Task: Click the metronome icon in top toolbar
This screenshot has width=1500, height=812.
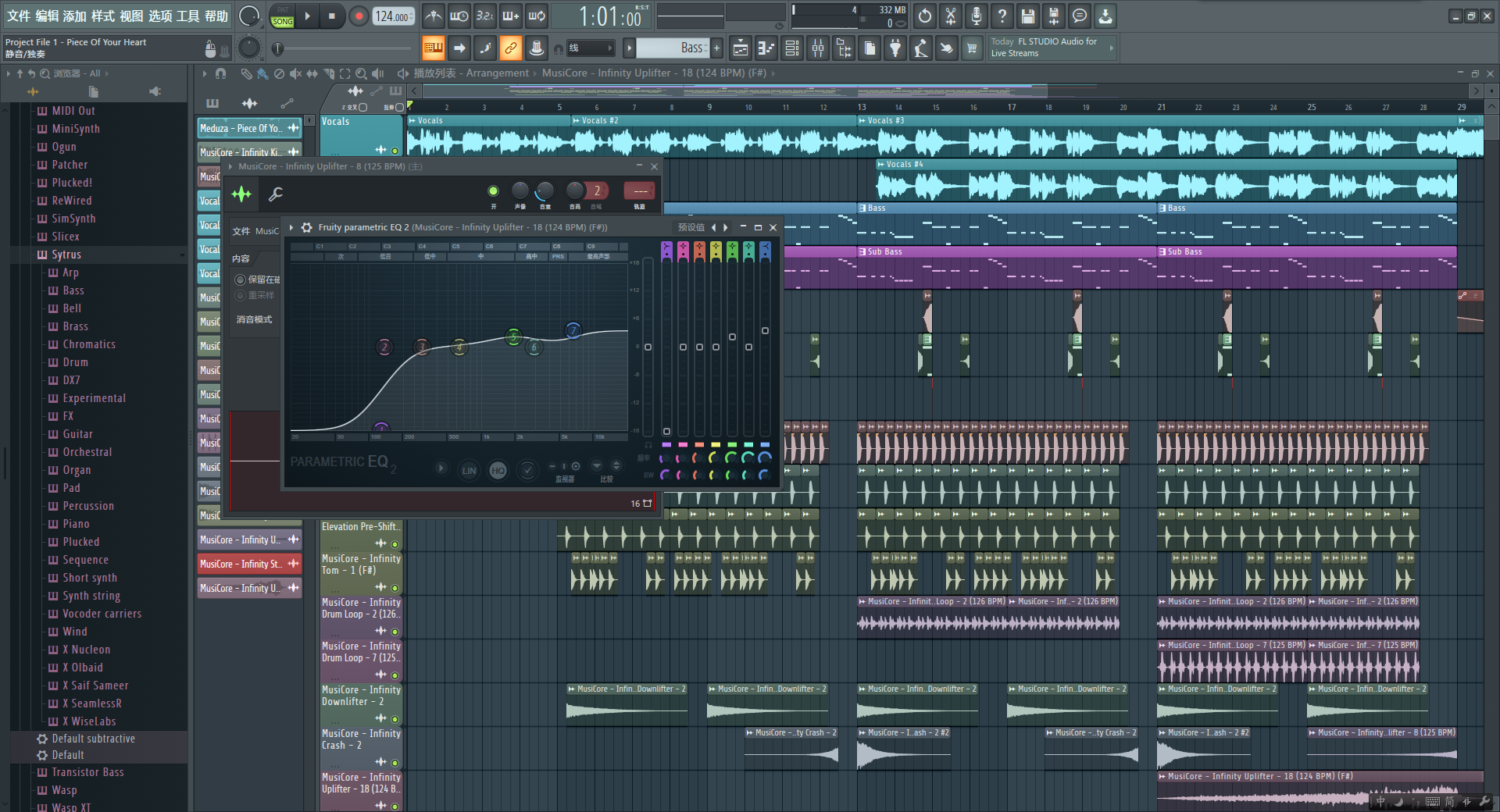Action: tap(434, 16)
